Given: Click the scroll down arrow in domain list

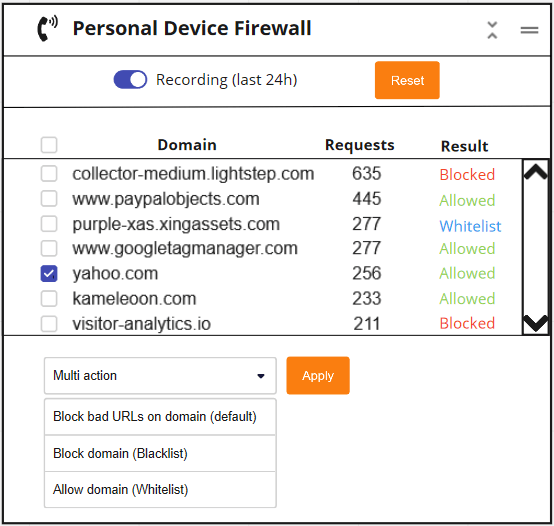Looking at the screenshot, I should point(536,323).
